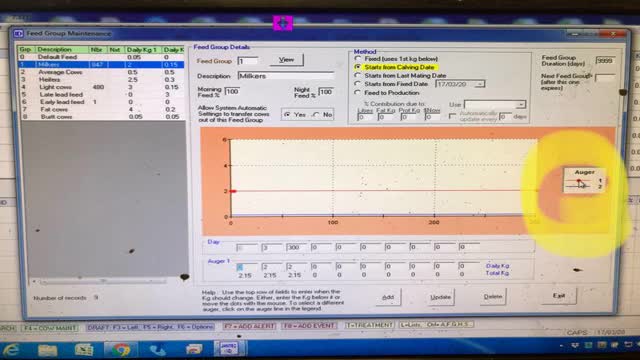
Task: Select Starts from Fixed Date option
Action: point(358,84)
